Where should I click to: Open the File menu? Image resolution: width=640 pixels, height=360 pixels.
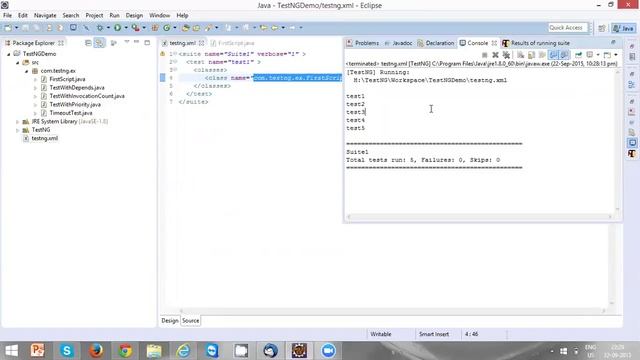pos(7,16)
